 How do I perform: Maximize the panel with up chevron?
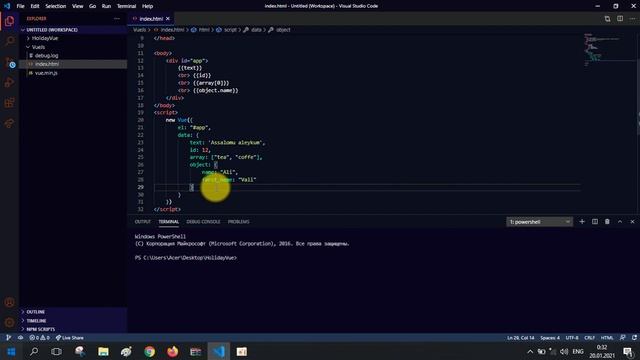[620, 222]
